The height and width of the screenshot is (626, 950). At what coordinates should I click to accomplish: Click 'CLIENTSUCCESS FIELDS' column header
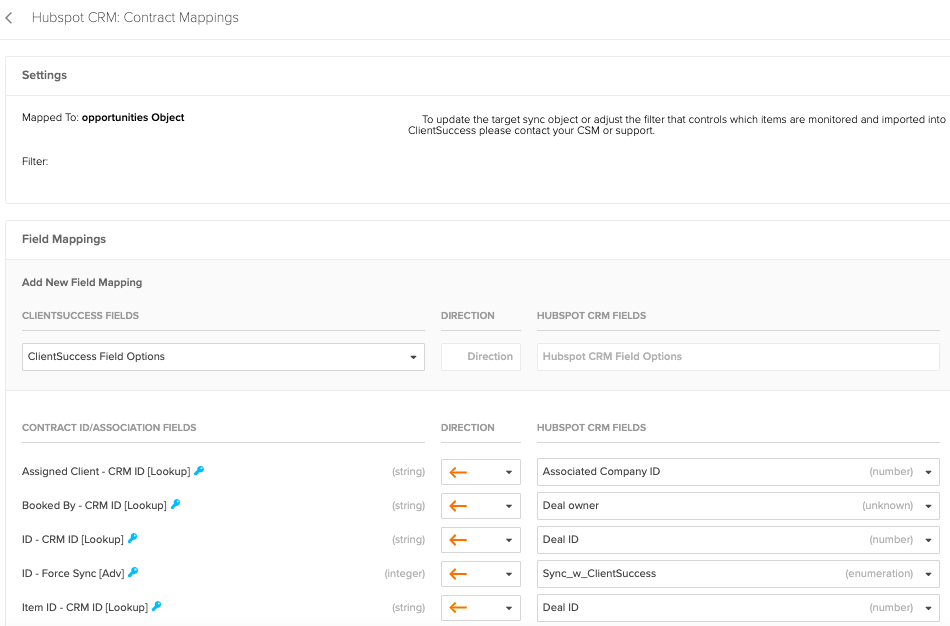pos(80,316)
